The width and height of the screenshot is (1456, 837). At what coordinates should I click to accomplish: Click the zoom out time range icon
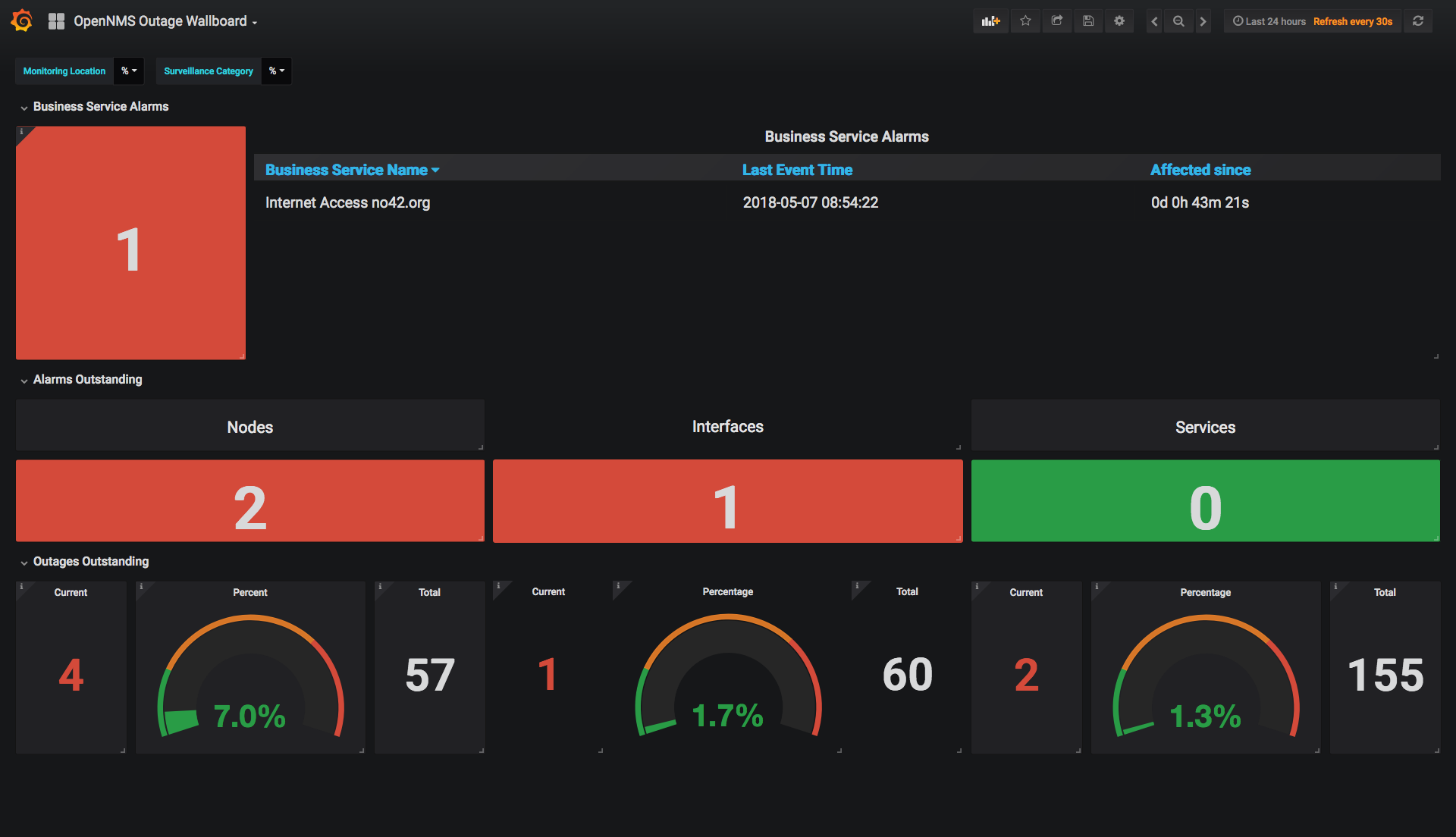(x=1178, y=21)
